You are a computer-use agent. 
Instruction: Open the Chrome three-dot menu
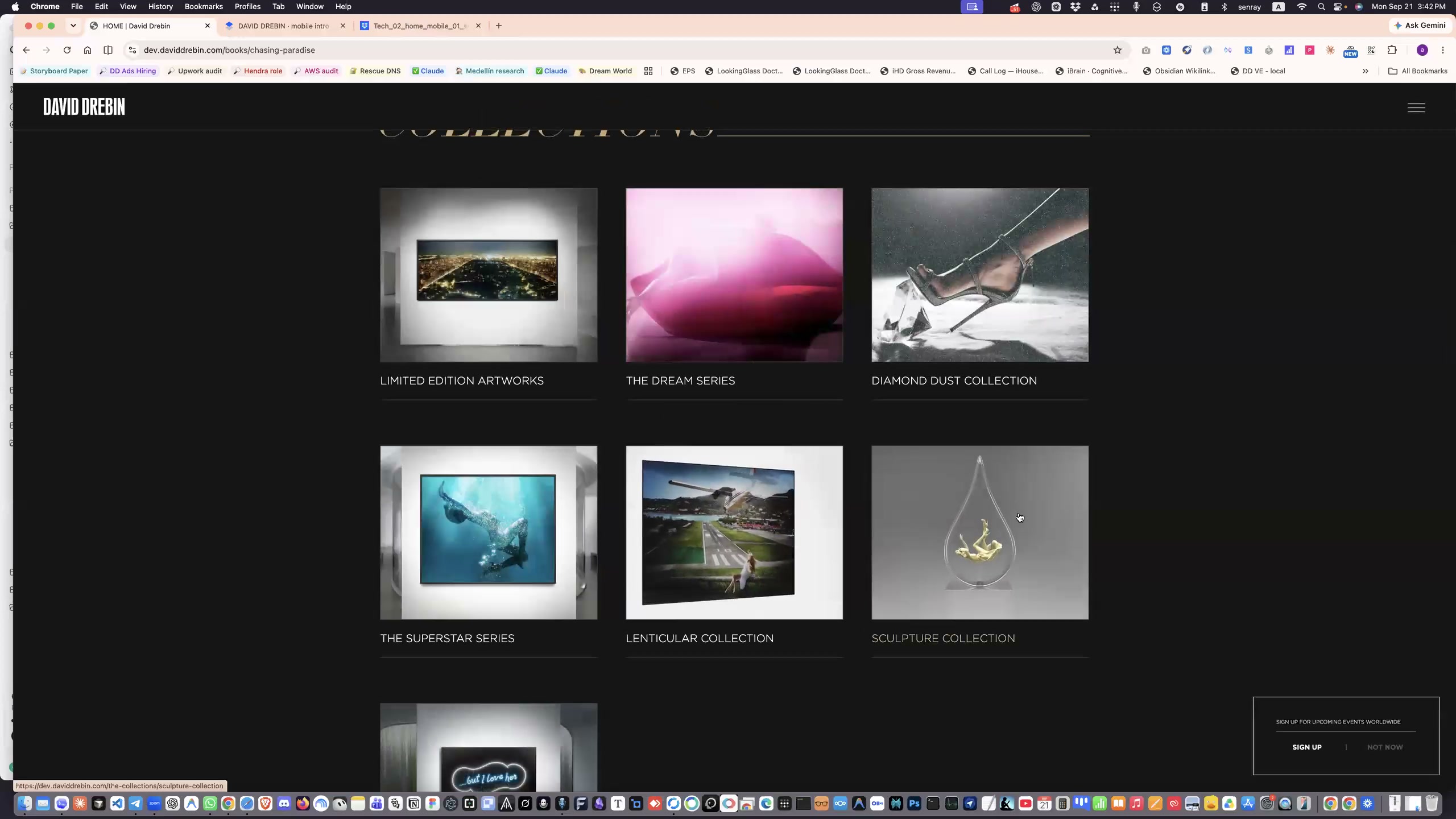coord(1443,50)
